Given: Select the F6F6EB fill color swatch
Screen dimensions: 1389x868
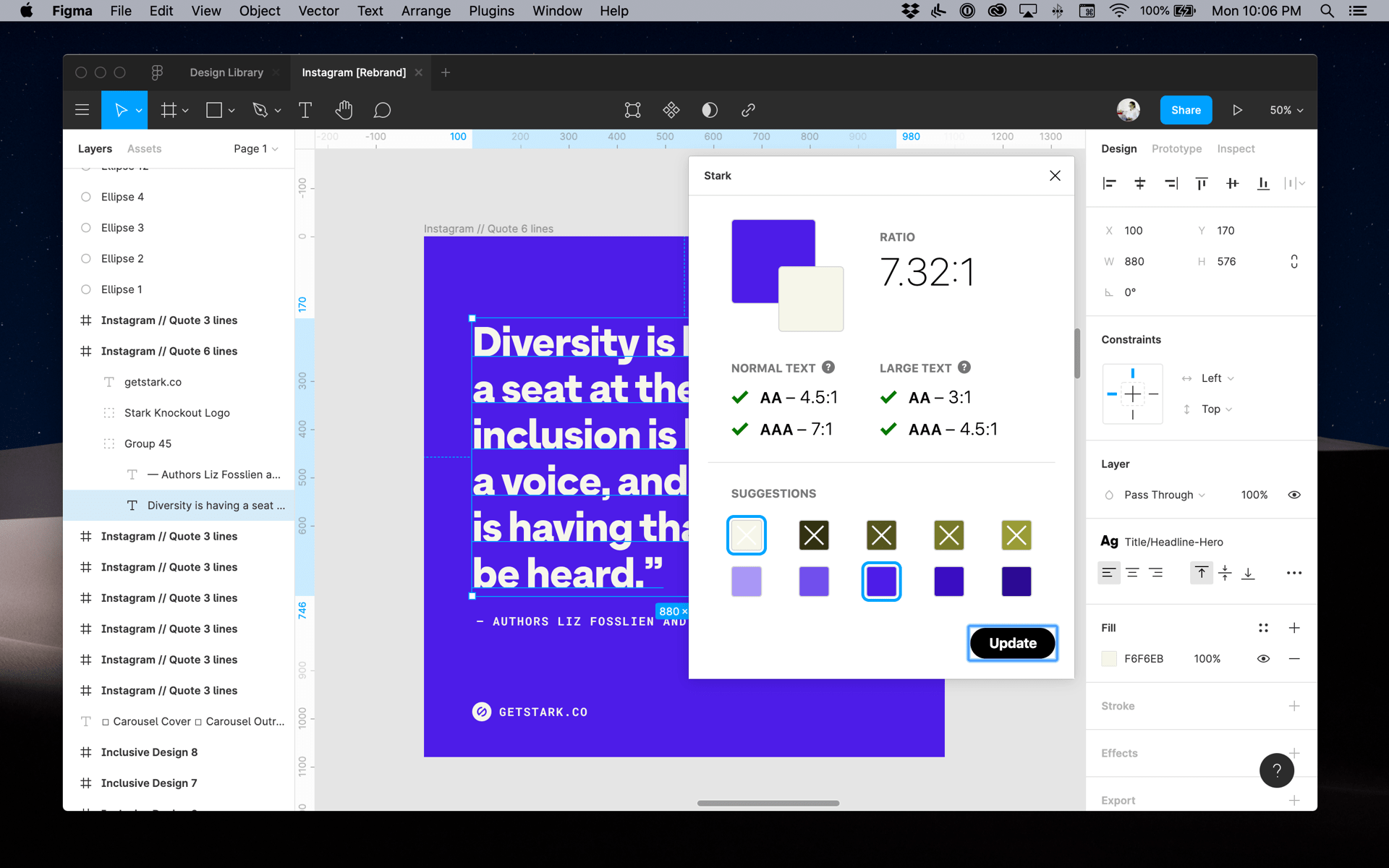Looking at the screenshot, I should (1108, 657).
